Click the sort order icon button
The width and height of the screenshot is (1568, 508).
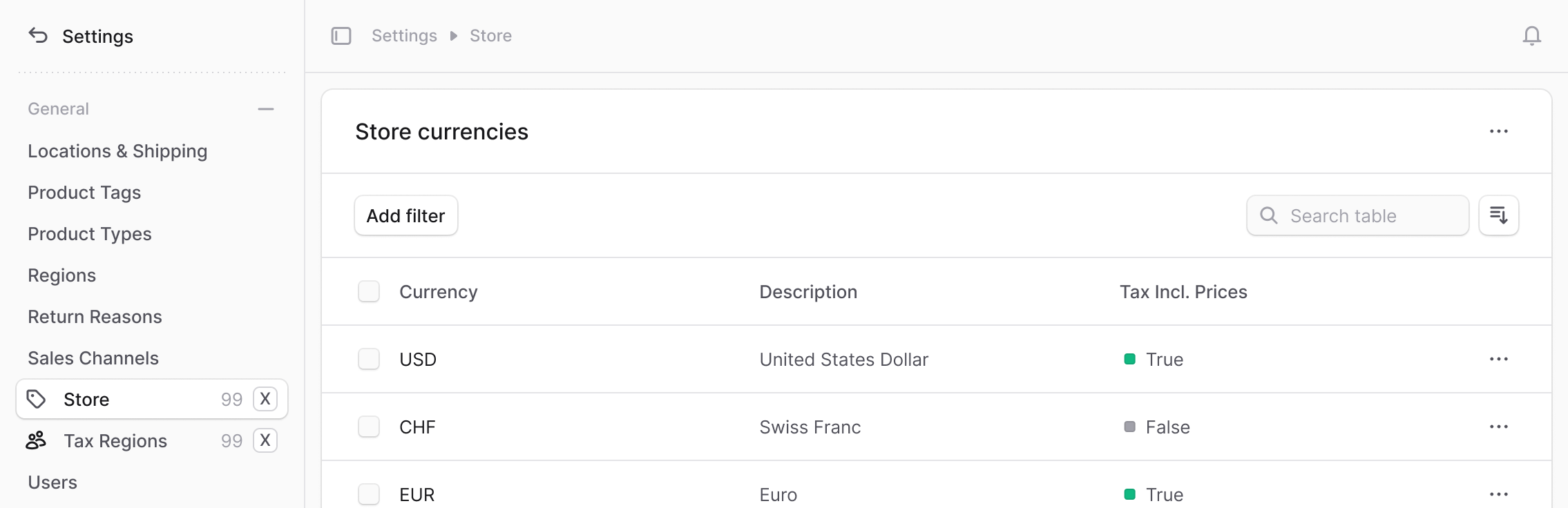pos(1498,215)
